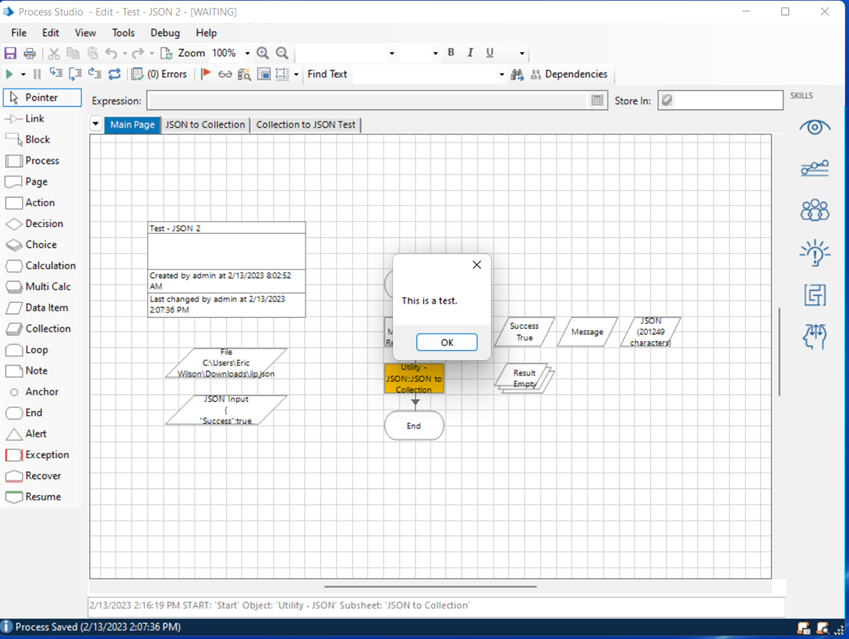This screenshot has width=849, height=639.
Task: Click the lightbulb Problem Solving skill icon
Action: click(x=815, y=253)
